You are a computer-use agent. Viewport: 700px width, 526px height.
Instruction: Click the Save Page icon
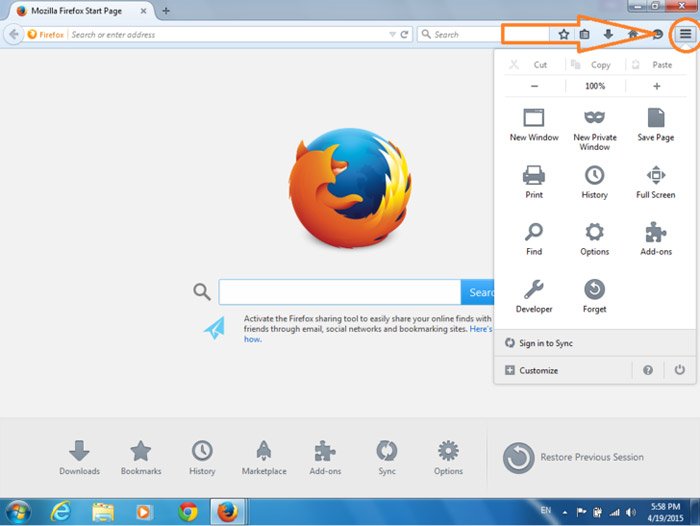point(656,125)
